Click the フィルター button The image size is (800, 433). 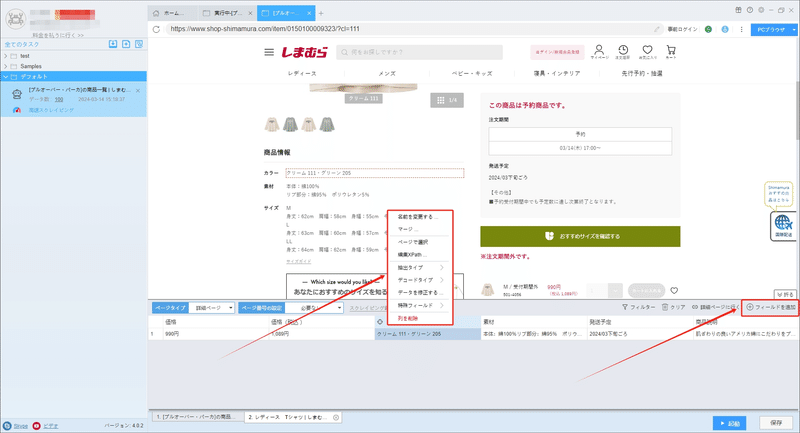coord(638,307)
